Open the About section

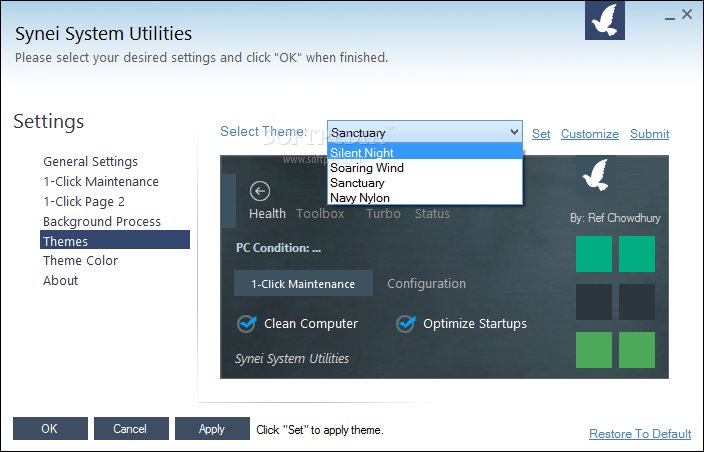[x=60, y=281]
